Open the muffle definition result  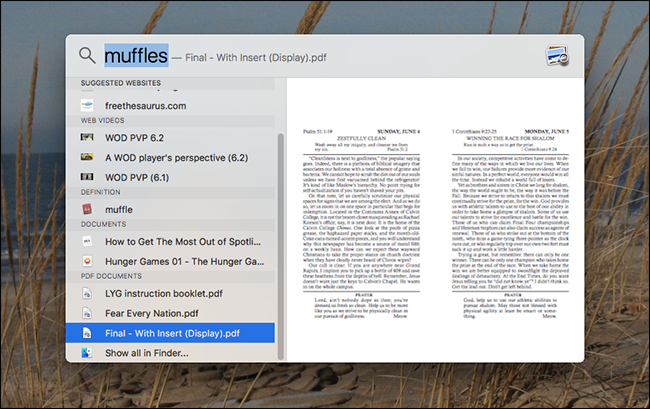[170, 209]
